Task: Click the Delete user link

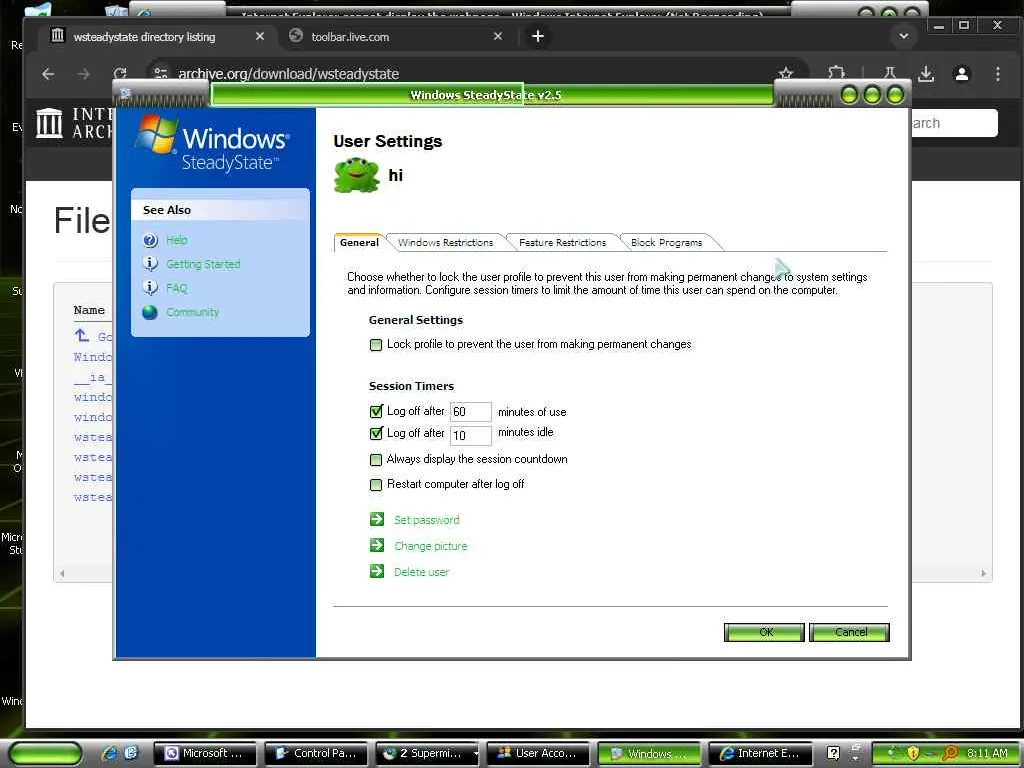Action: [421, 572]
